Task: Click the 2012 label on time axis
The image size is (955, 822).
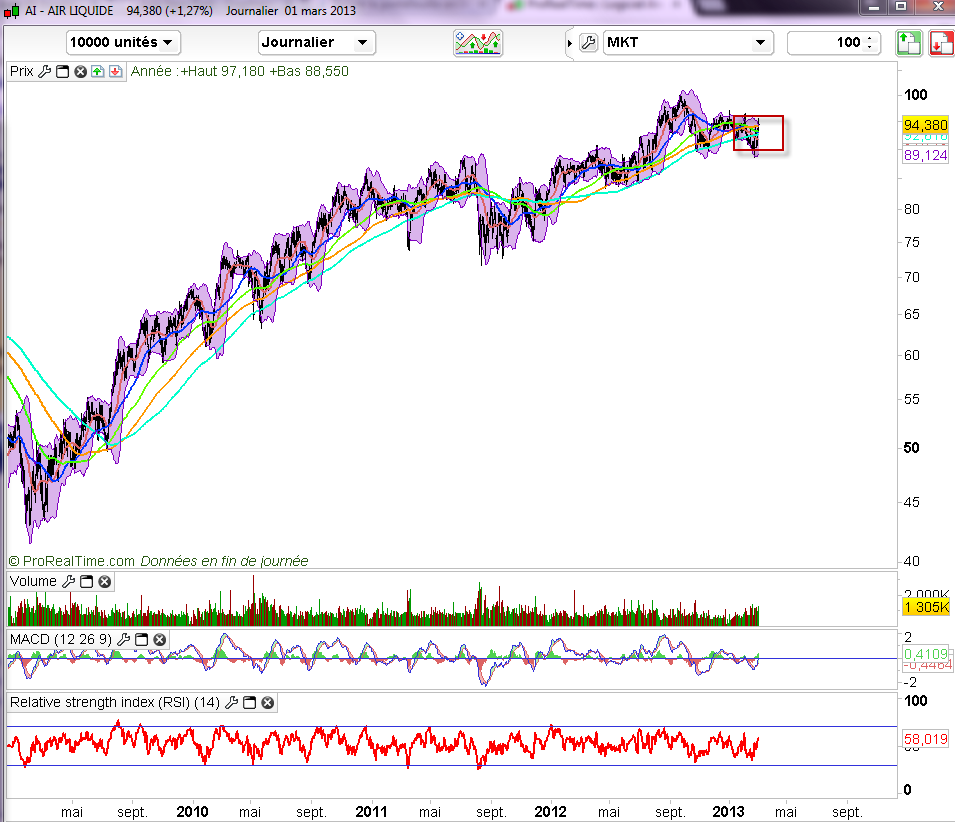Action: [x=550, y=812]
